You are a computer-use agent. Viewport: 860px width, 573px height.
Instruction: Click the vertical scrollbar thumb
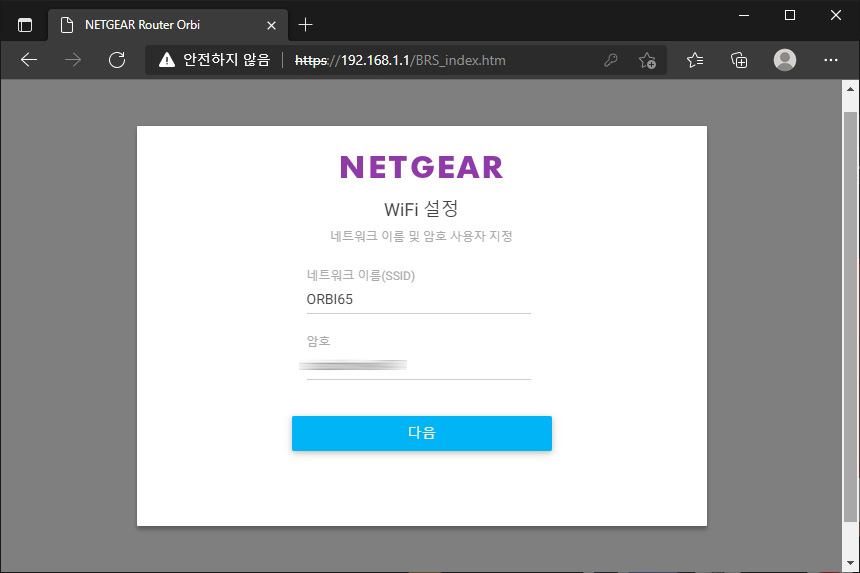pos(850,317)
